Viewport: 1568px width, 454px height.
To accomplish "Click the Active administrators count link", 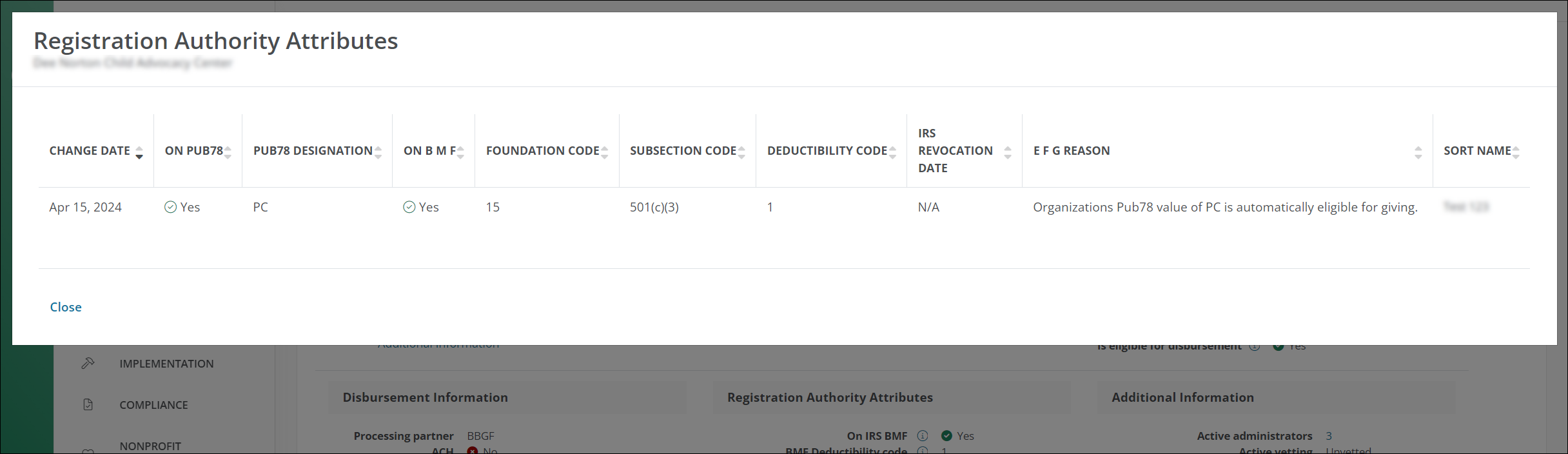I will (x=1329, y=436).
